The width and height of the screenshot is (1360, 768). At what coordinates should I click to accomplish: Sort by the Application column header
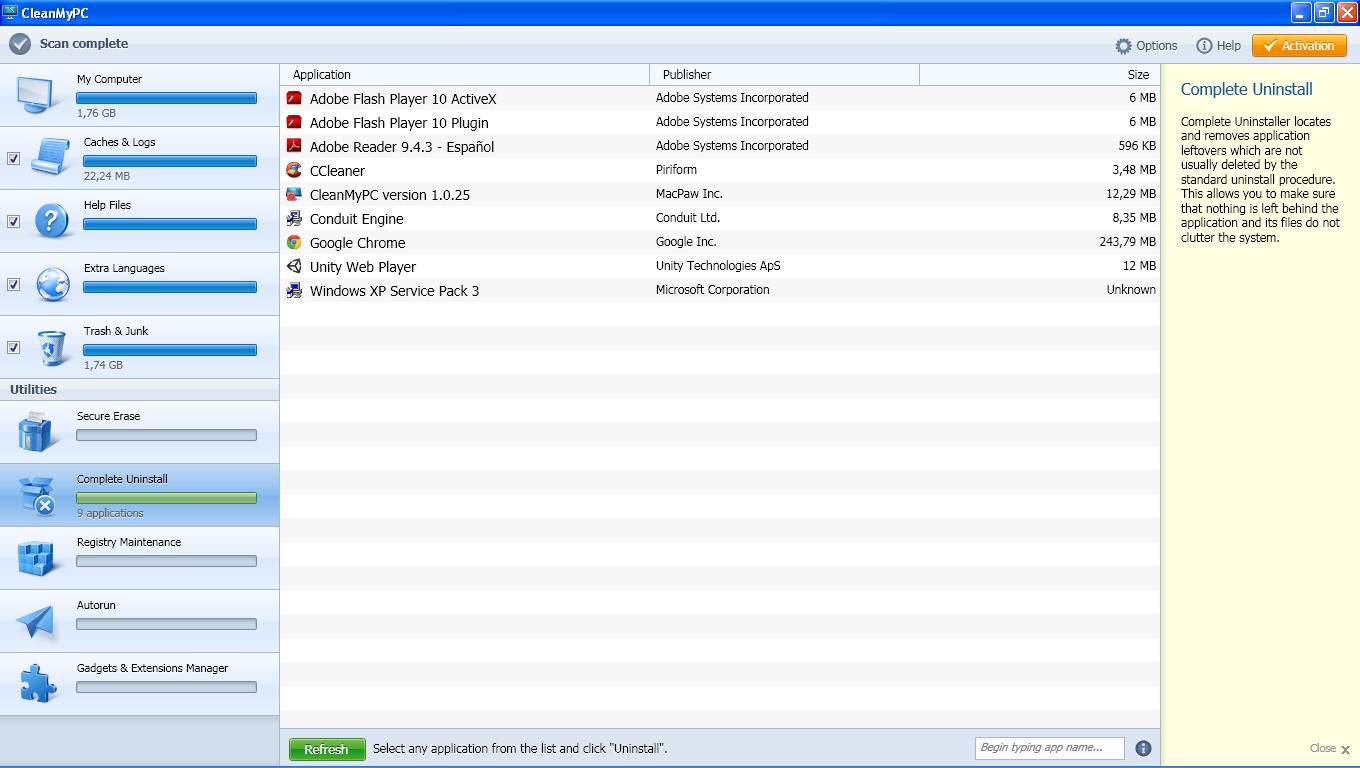click(x=465, y=74)
